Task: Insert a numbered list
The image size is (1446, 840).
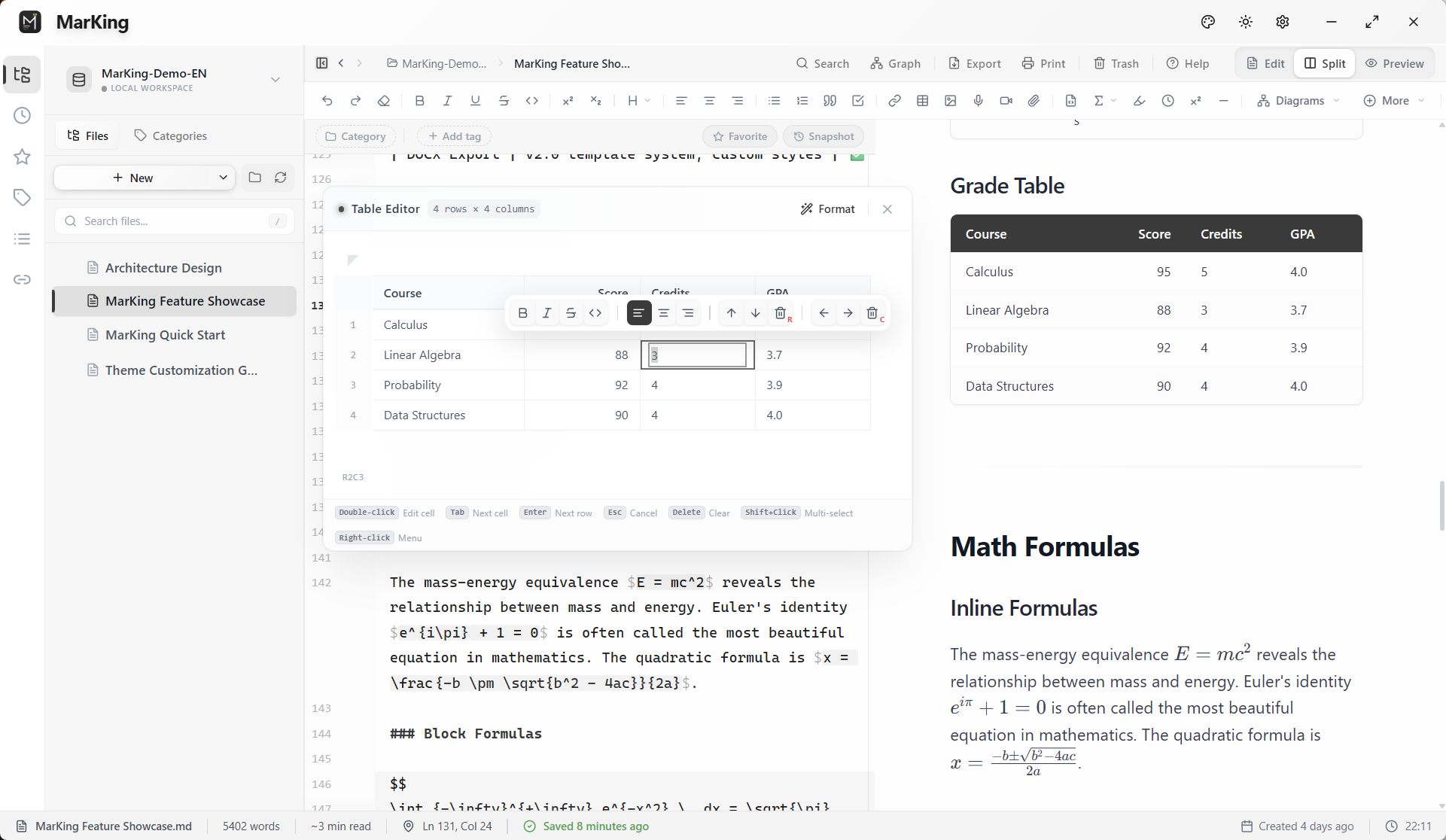Action: [x=802, y=101]
